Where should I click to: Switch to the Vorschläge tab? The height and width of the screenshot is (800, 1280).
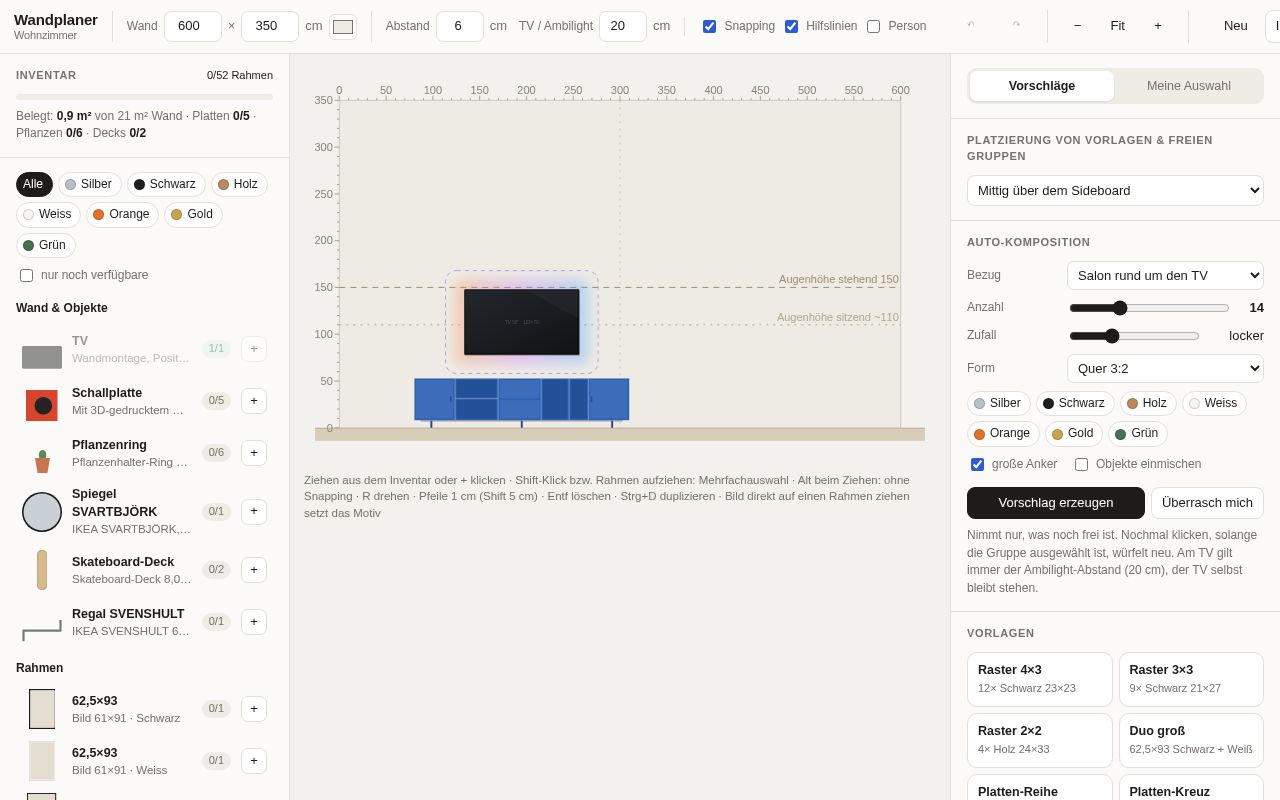(x=1041, y=86)
